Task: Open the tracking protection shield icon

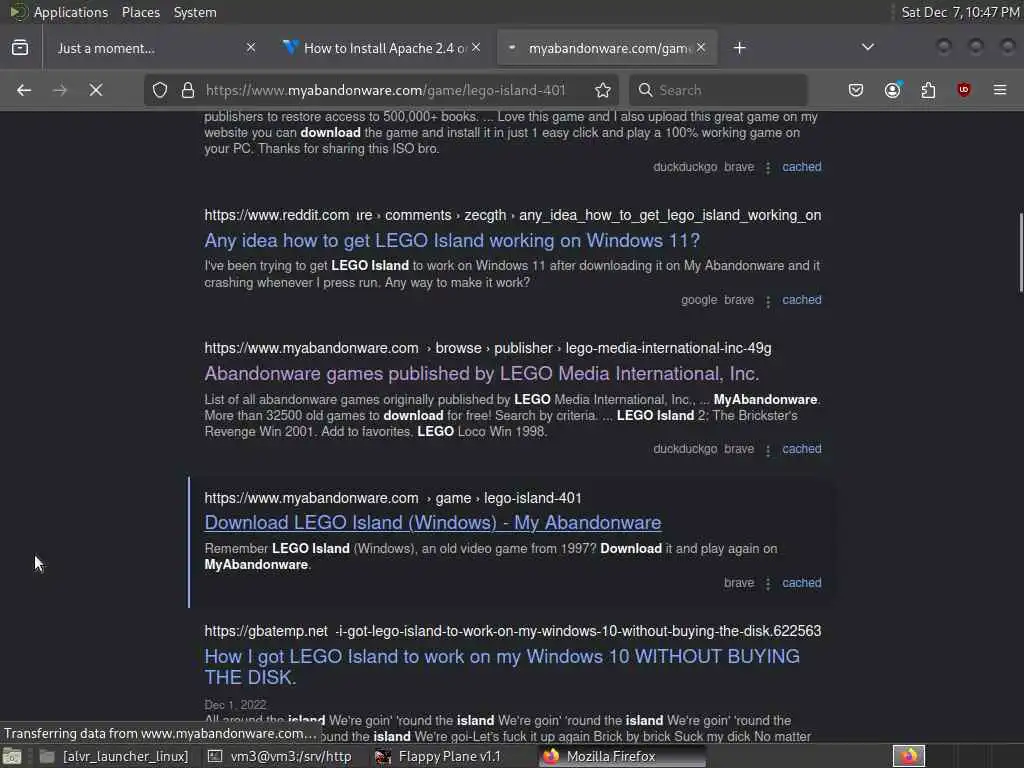Action: coord(160,90)
